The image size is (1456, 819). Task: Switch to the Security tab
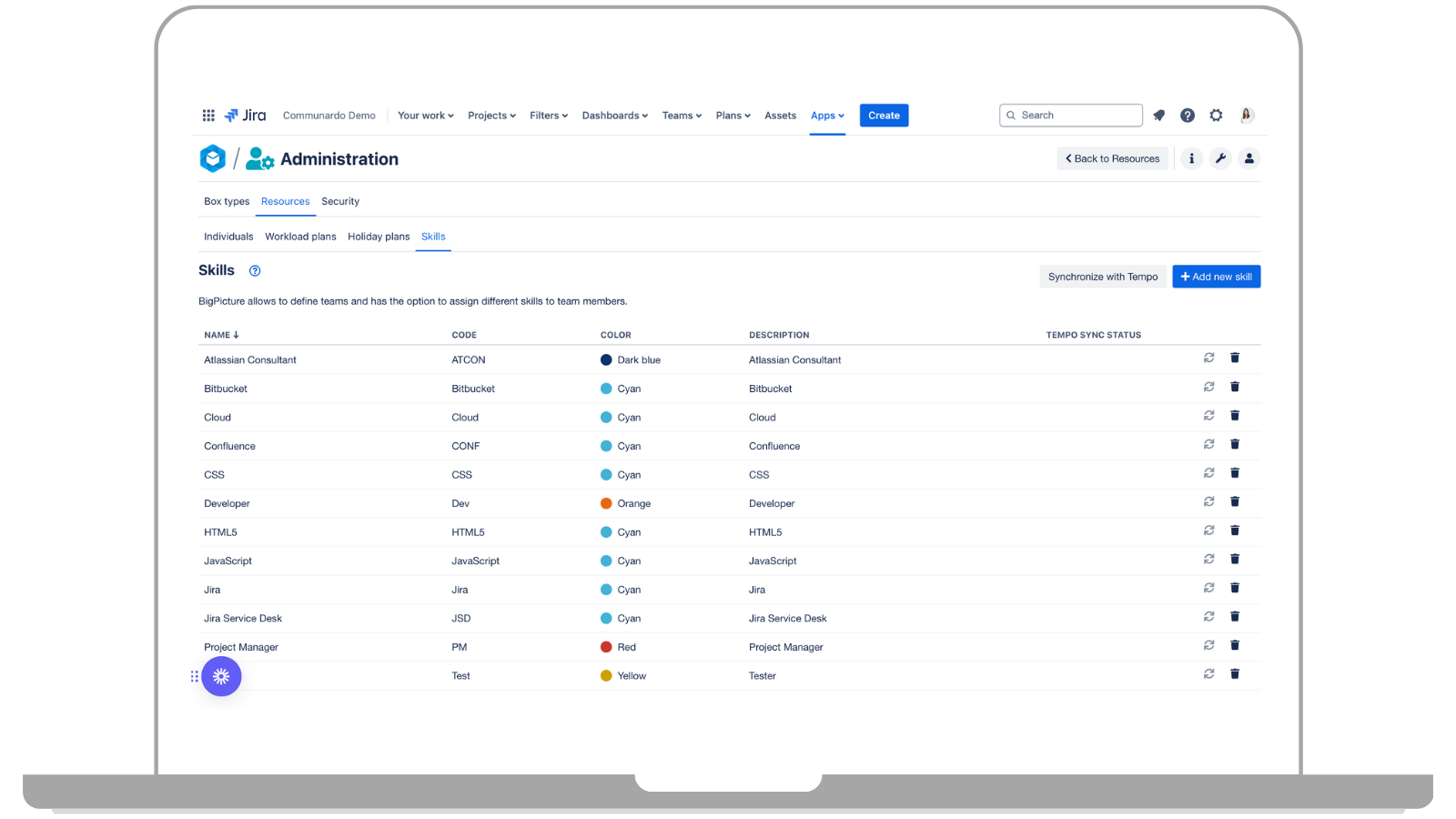click(340, 201)
